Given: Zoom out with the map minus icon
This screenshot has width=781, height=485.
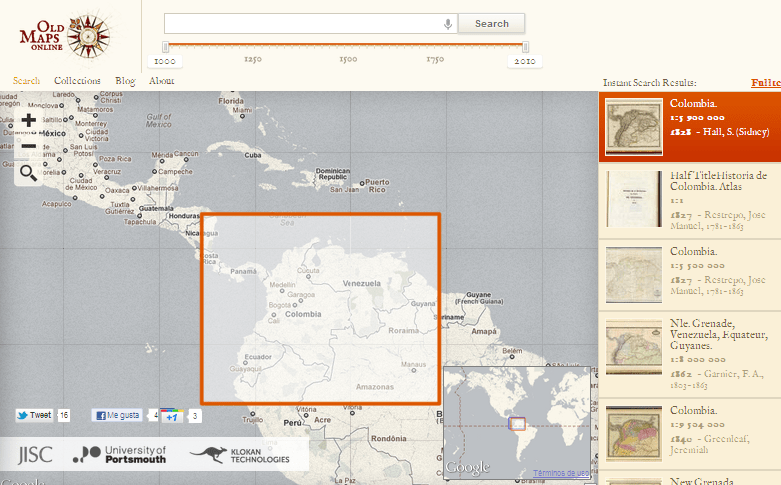Looking at the screenshot, I should tap(28, 146).
